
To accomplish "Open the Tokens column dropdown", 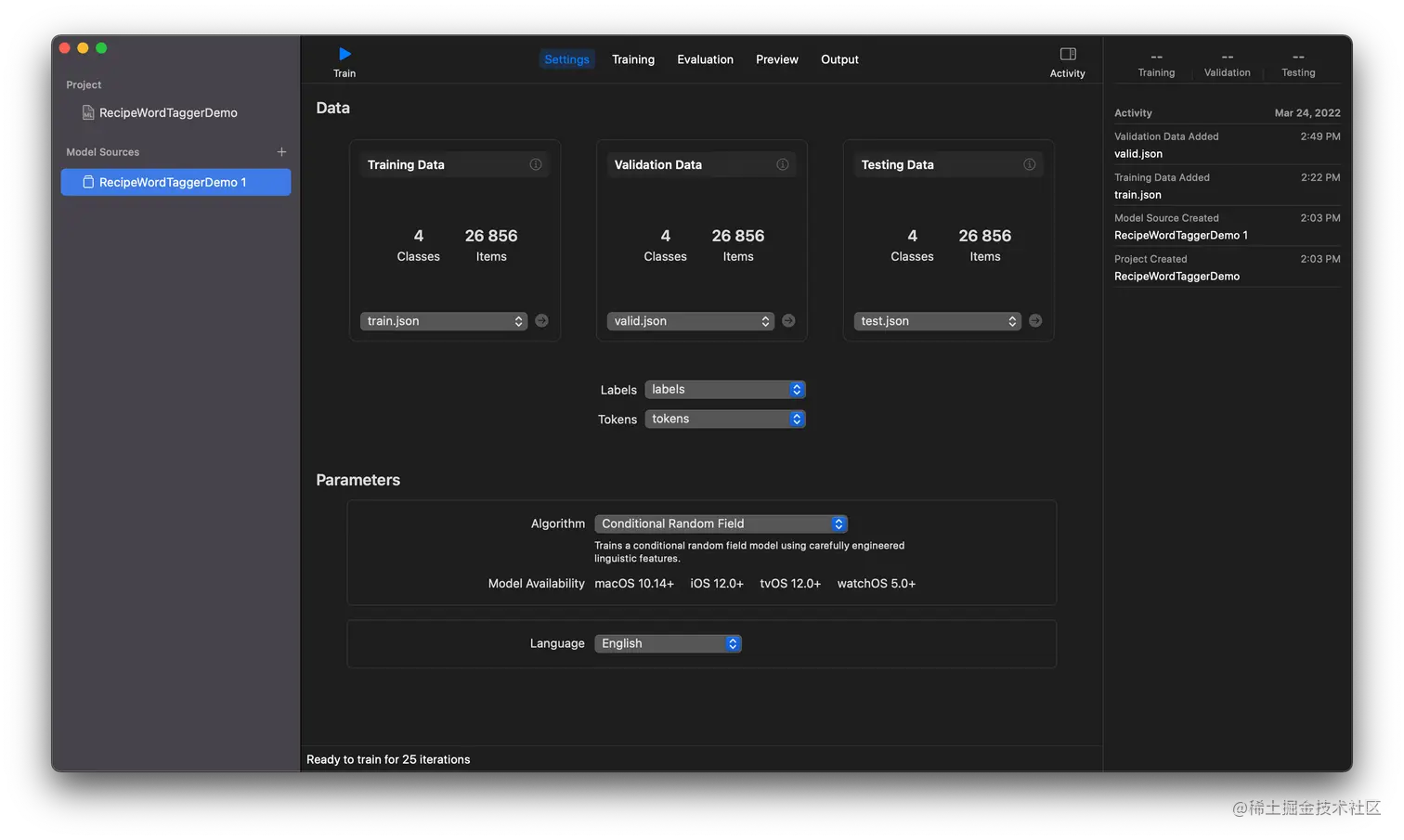I will 725,420.
